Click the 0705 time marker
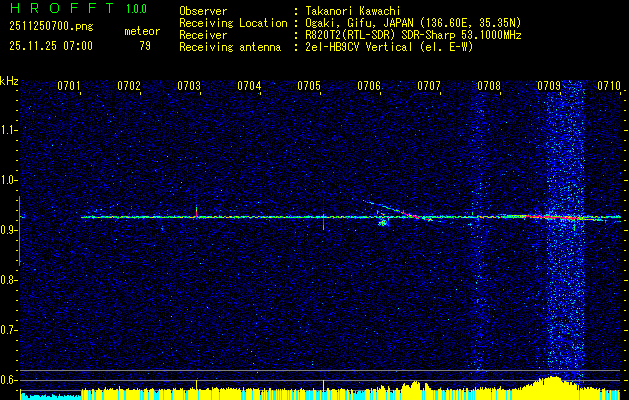 309,85
